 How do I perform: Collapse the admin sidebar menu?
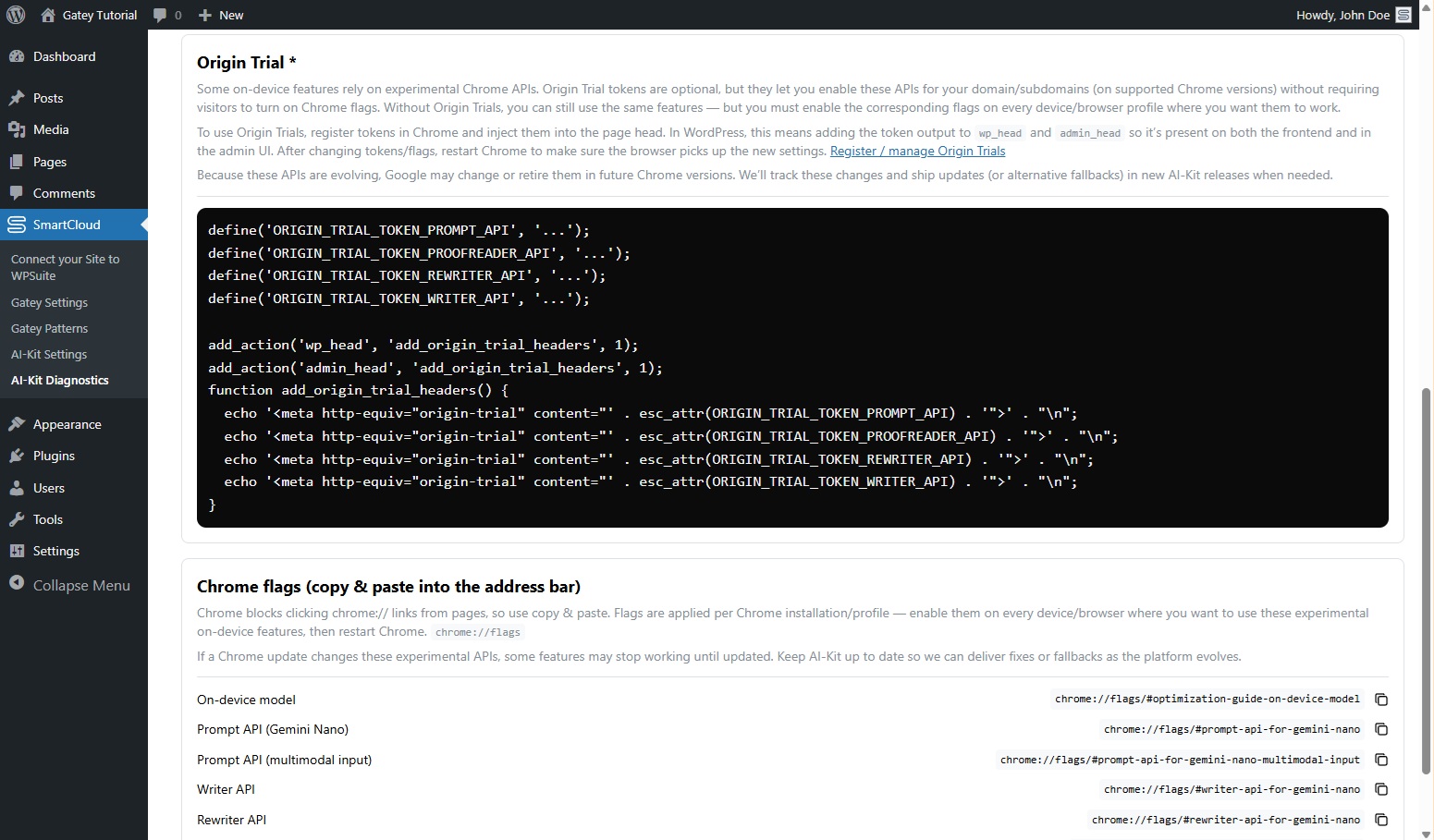(x=80, y=585)
